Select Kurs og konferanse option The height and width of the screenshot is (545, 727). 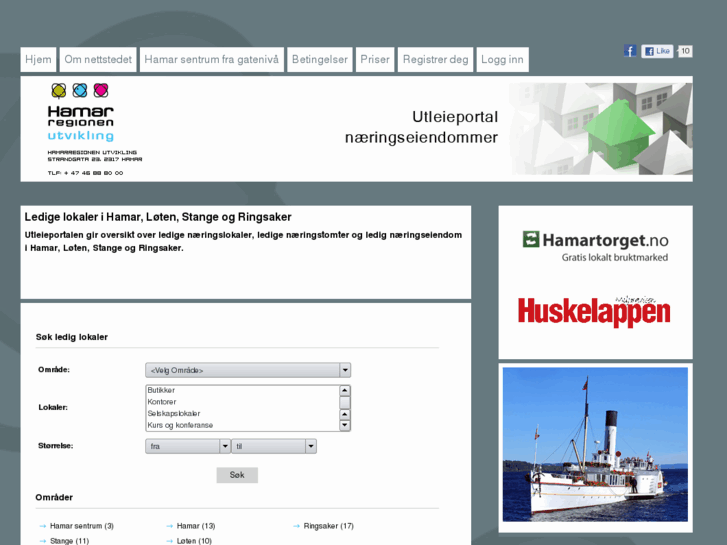[242, 425]
